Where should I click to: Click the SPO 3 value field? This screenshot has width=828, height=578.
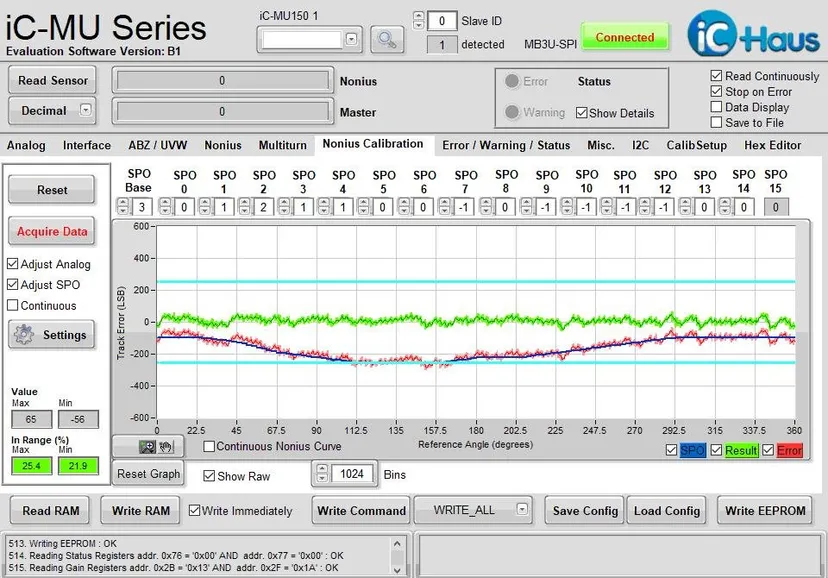303,207
